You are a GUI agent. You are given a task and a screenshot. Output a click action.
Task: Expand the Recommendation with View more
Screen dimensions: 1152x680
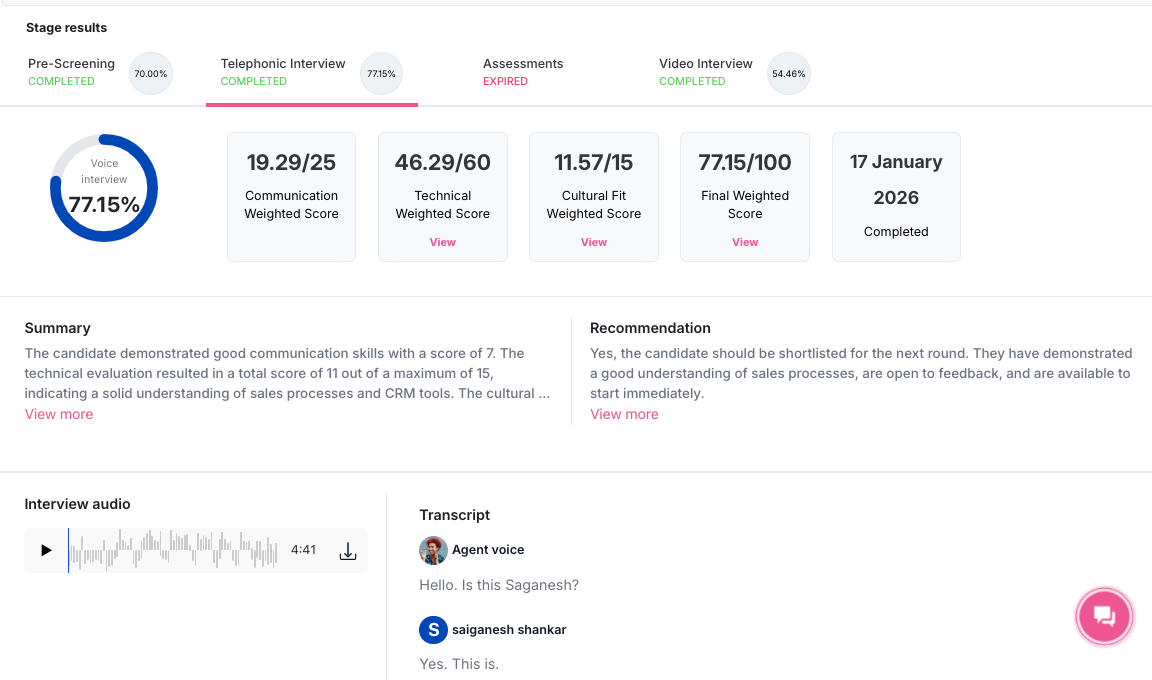(x=624, y=414)
